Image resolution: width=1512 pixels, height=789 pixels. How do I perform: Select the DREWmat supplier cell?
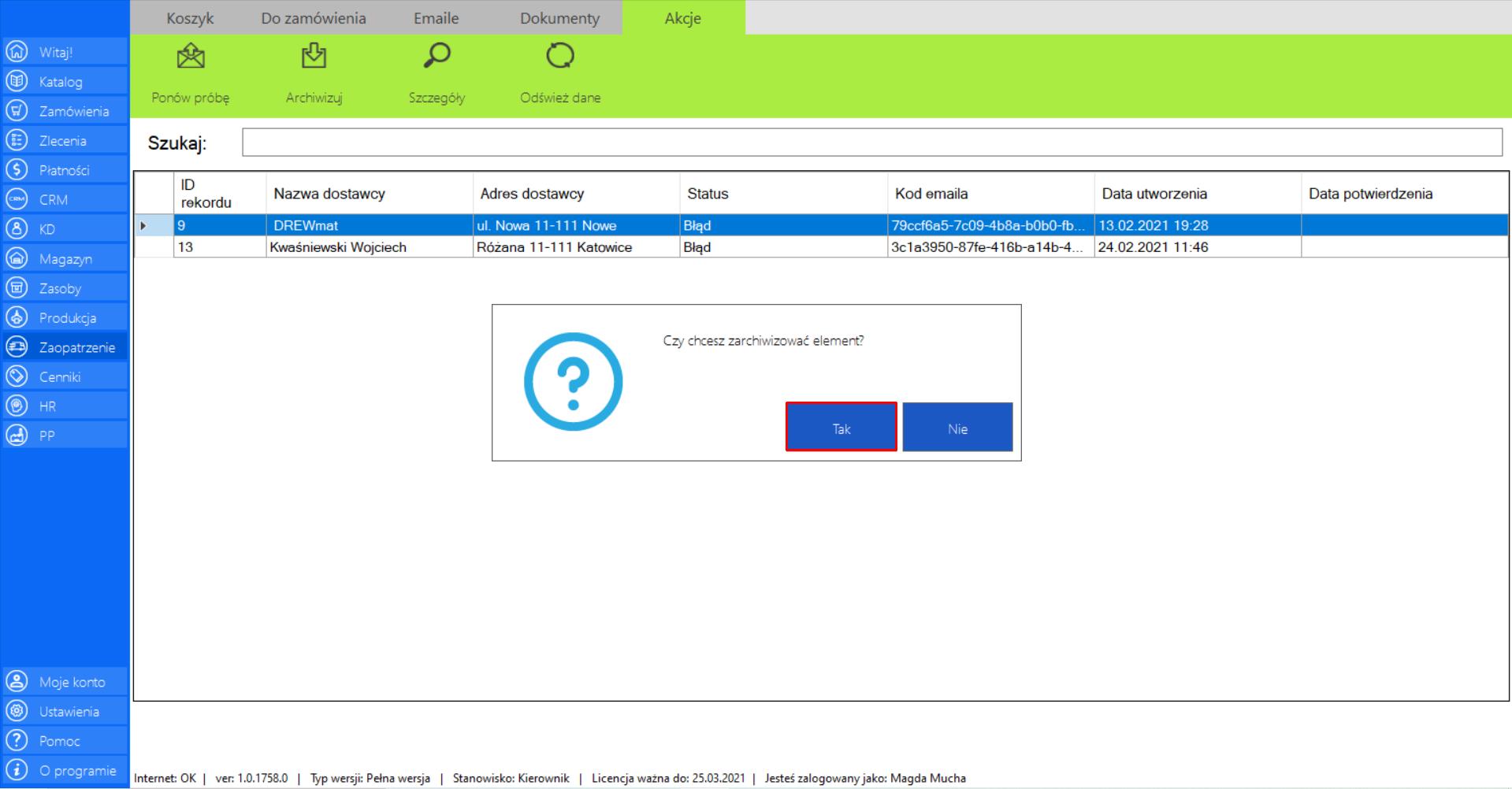coord(370,225)
